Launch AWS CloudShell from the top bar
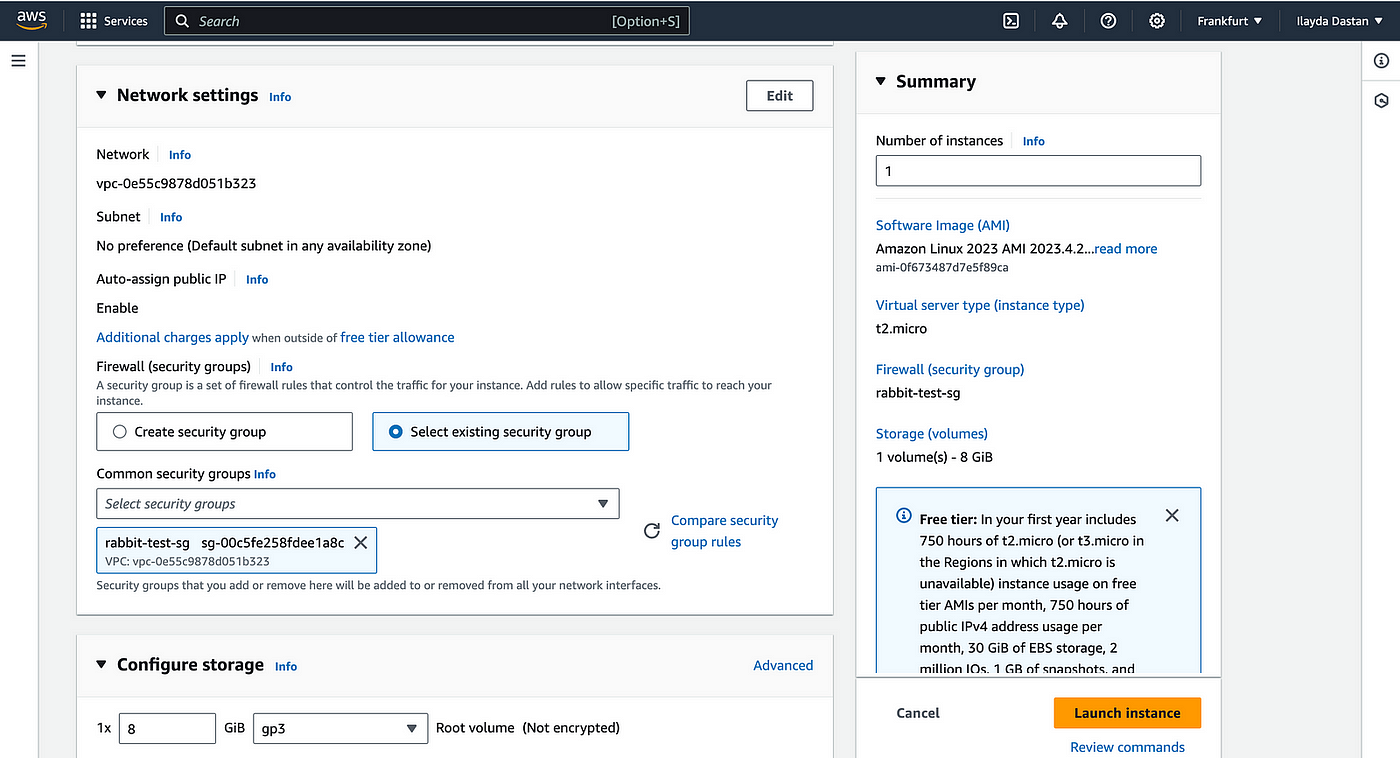The image size is (1400, 758). tap(1011, 21)
